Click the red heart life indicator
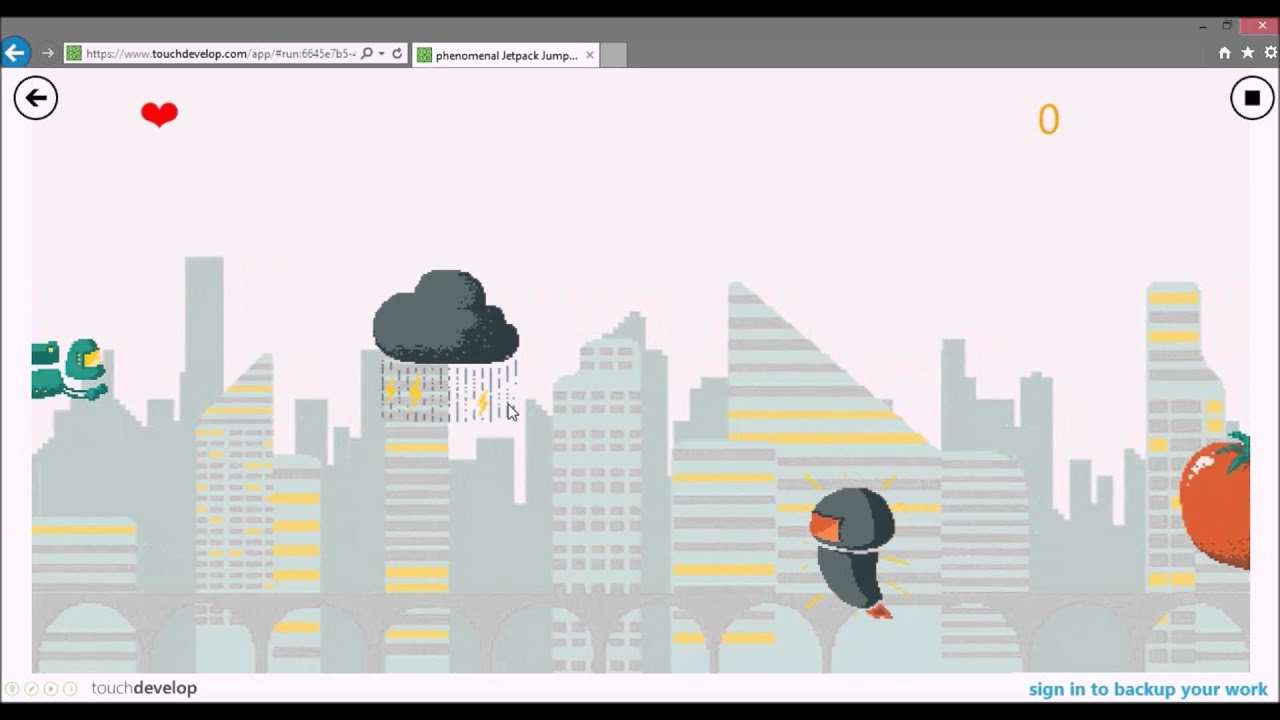 [159, 114]
